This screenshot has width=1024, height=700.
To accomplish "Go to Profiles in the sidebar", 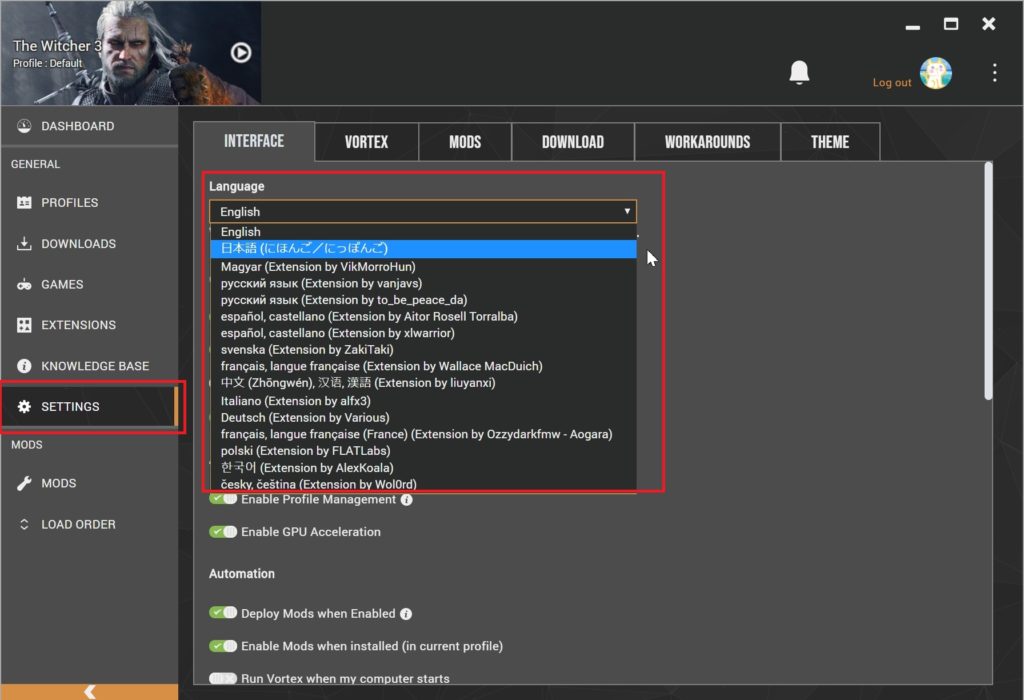I will click(69, 202).
